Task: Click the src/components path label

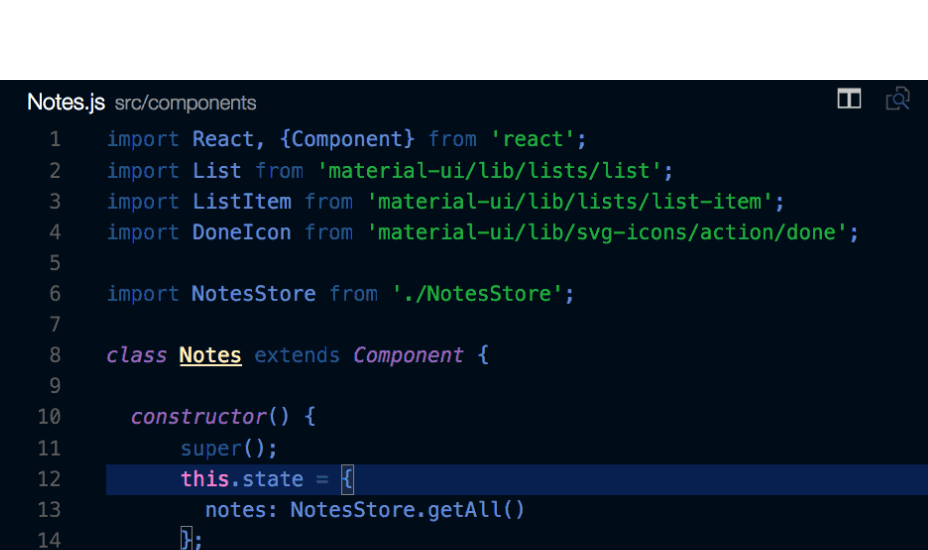Action: [x=185, y=103]
